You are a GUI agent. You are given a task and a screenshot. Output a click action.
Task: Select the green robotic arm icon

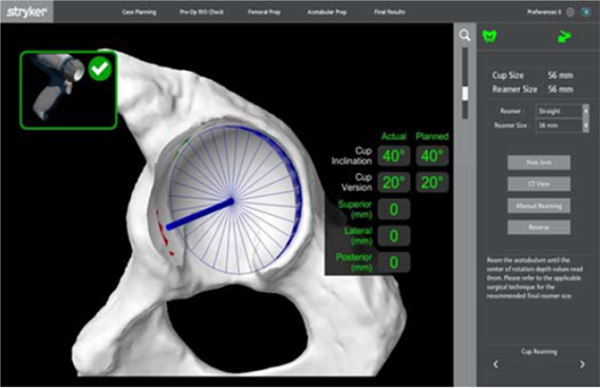pyautogui.click(x=564, y=36)
